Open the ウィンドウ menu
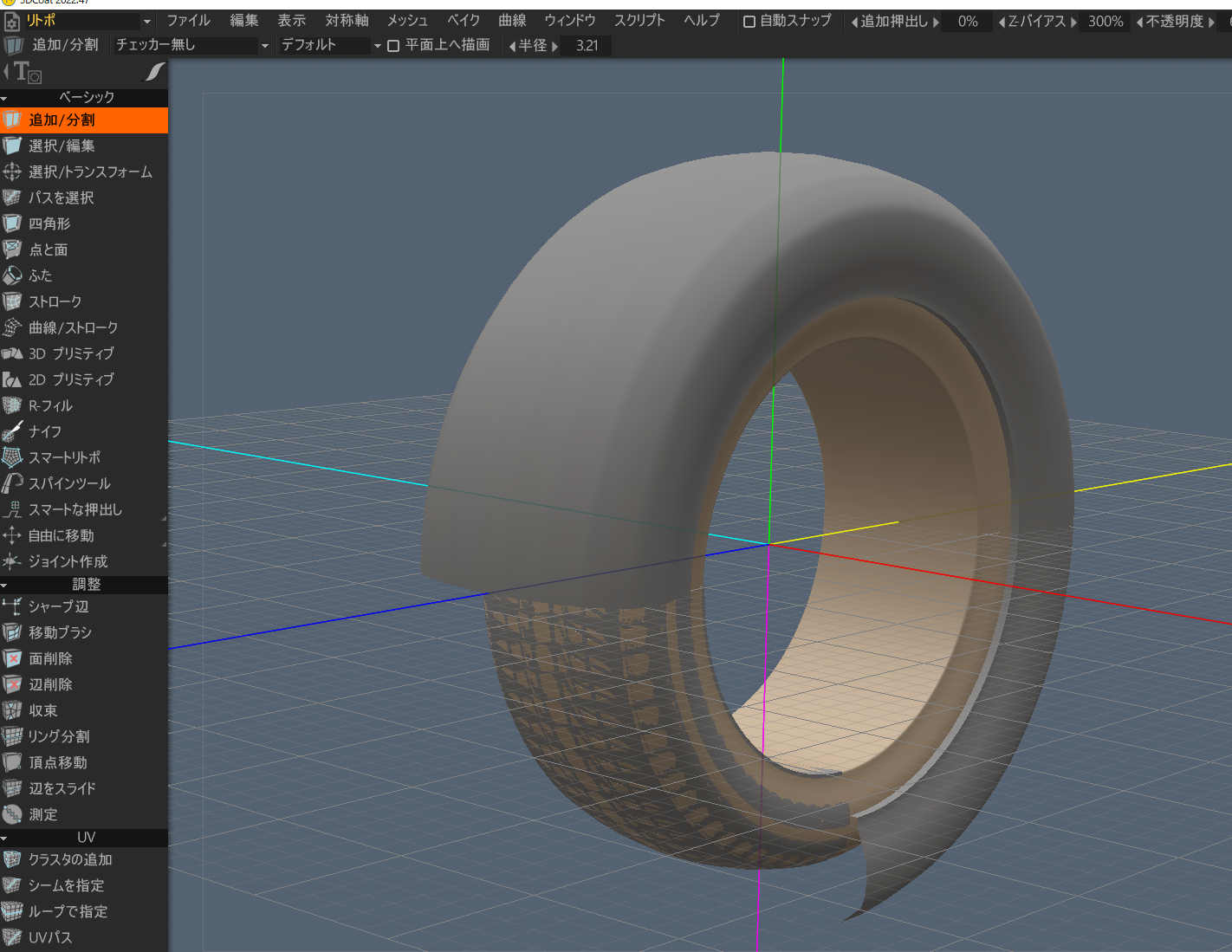1232x952 pixels. (570, 21)
